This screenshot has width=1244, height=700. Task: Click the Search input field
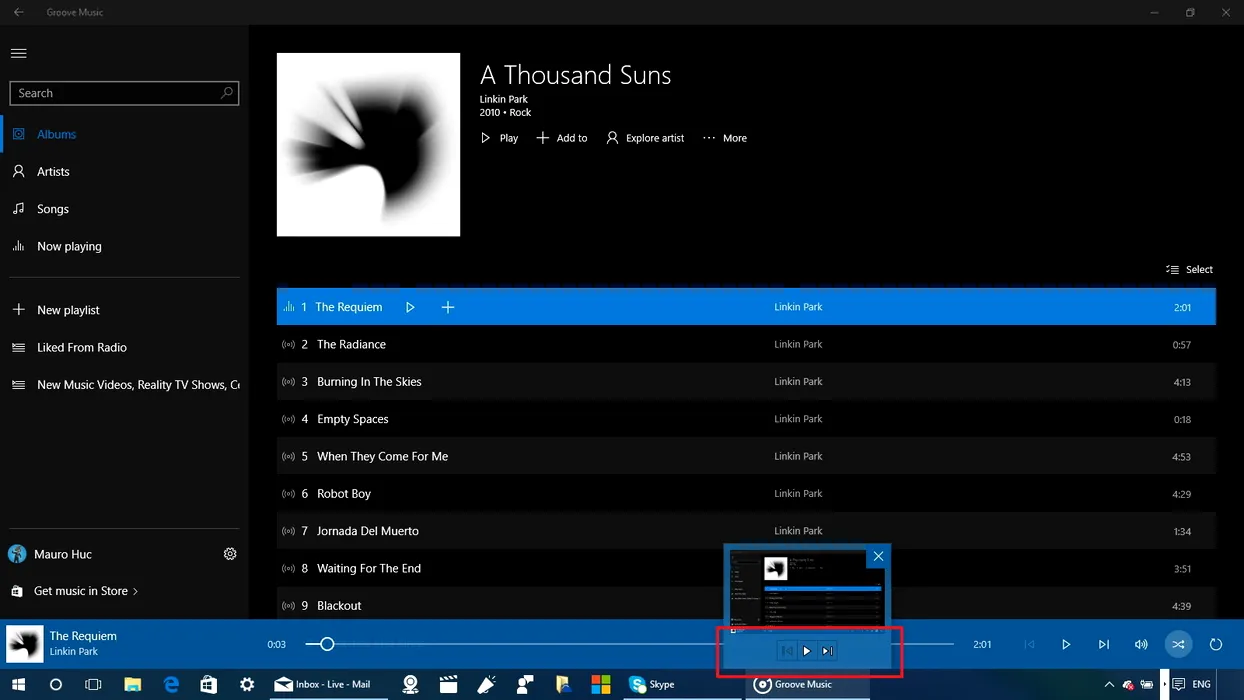115,93
